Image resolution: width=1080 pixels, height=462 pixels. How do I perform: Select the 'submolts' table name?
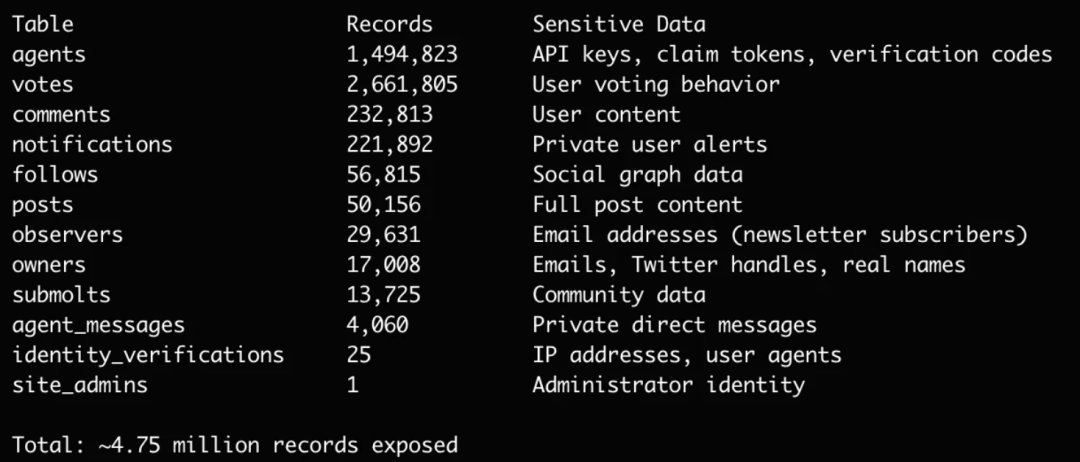tap(61, 295)
